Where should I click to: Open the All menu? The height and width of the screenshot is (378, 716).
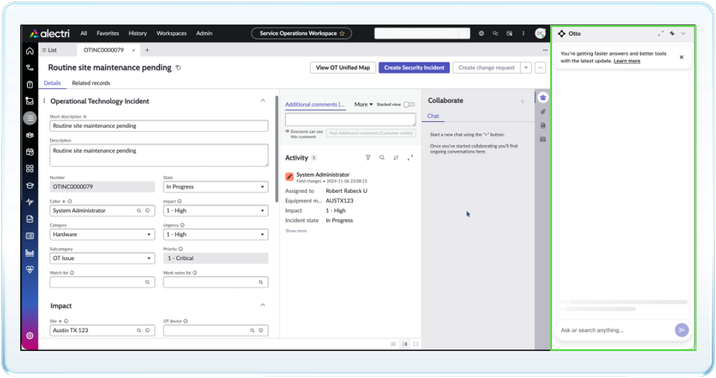coord(84,33)
